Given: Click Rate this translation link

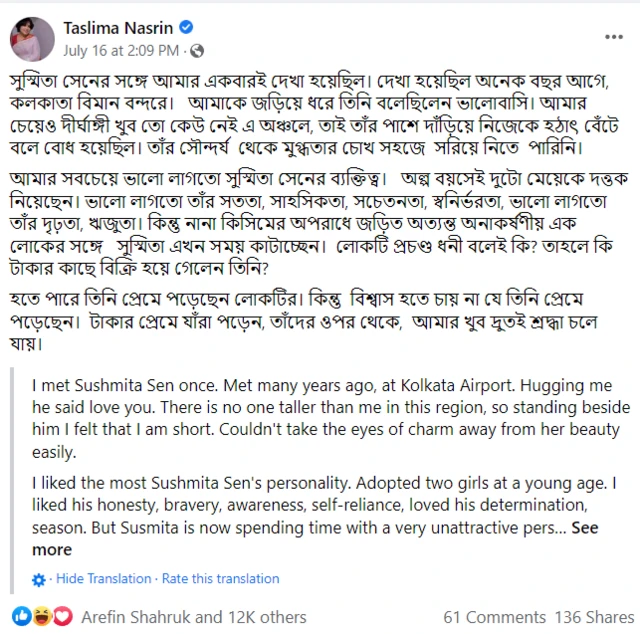Looking at the screenshot, I should click(x=221, y=579).
